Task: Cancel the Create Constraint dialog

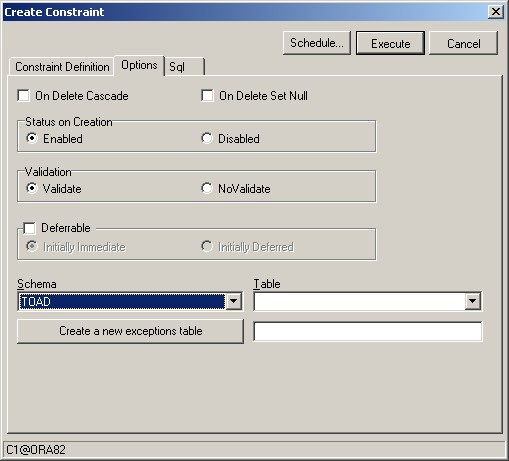Action: click(x=463, y=43)
